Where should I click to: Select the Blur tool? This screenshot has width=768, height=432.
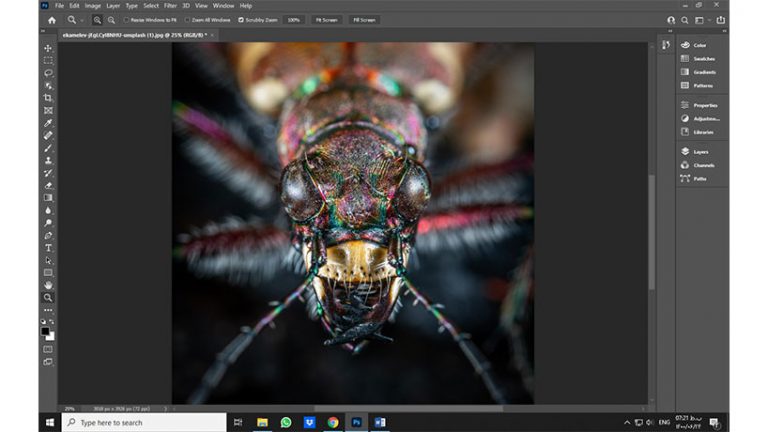click(48, 211)
